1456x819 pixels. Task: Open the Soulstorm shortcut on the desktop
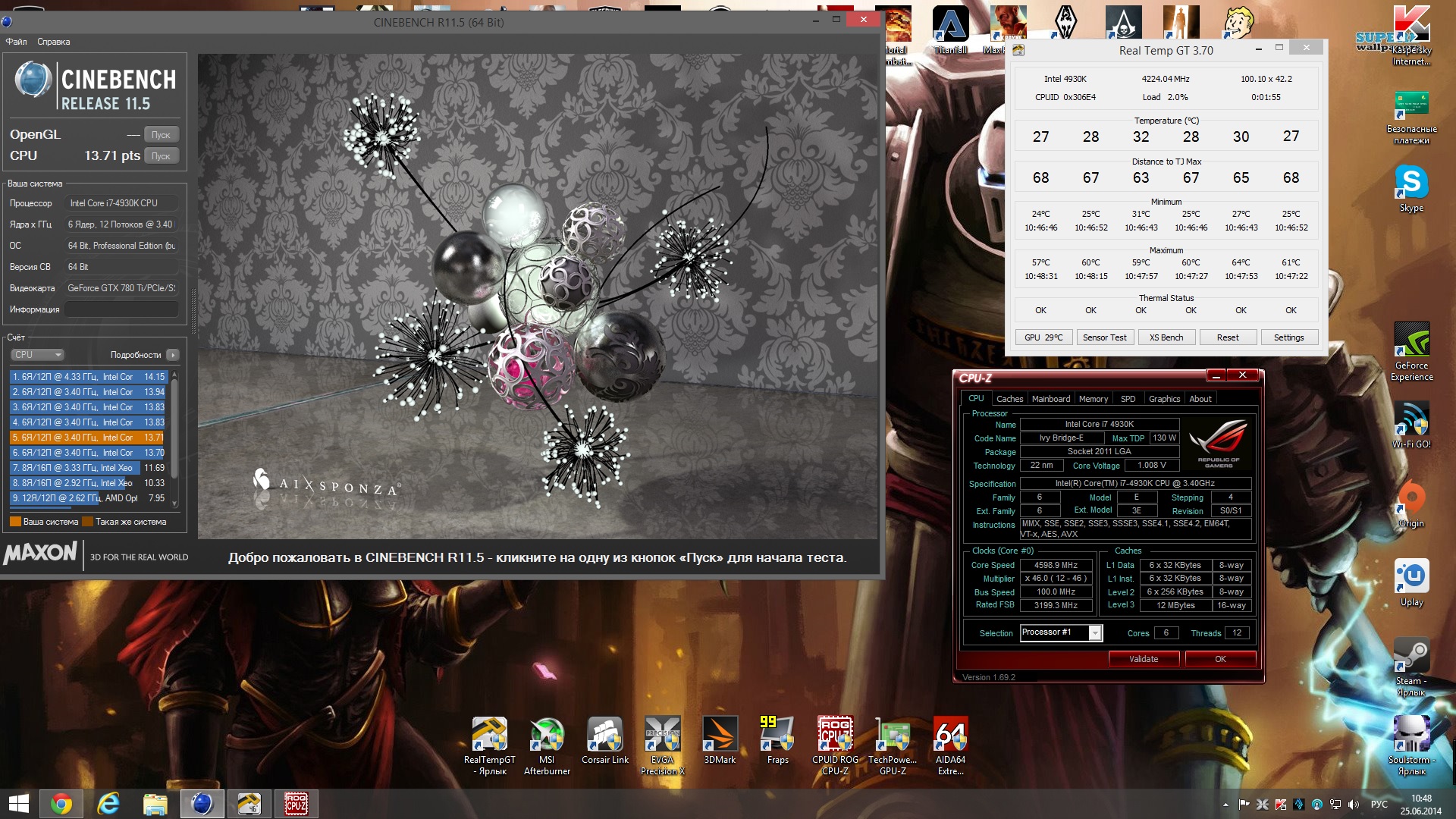(1411, 746)
